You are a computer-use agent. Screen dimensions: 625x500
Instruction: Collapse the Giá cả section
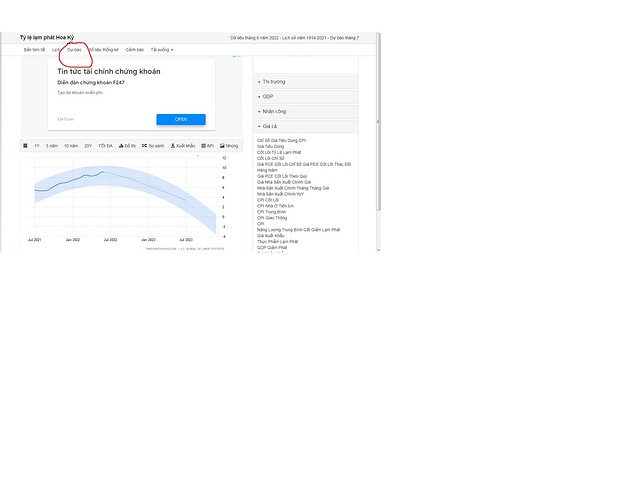(x=269, y=126)
